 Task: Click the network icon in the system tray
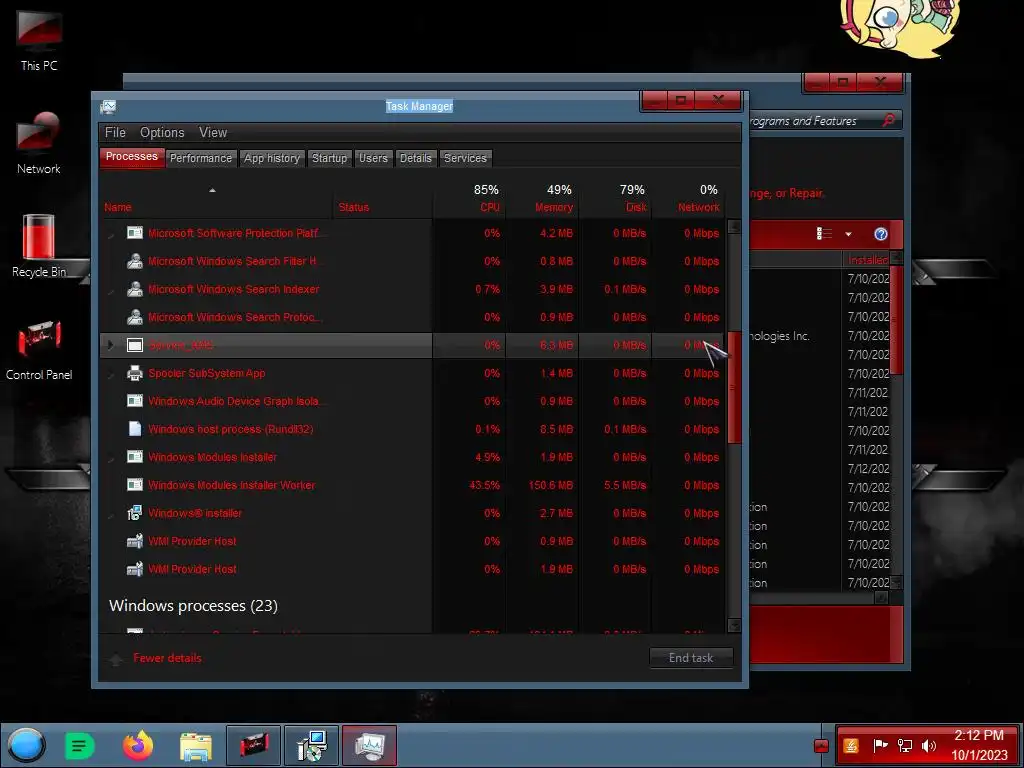tap(904, 746)
